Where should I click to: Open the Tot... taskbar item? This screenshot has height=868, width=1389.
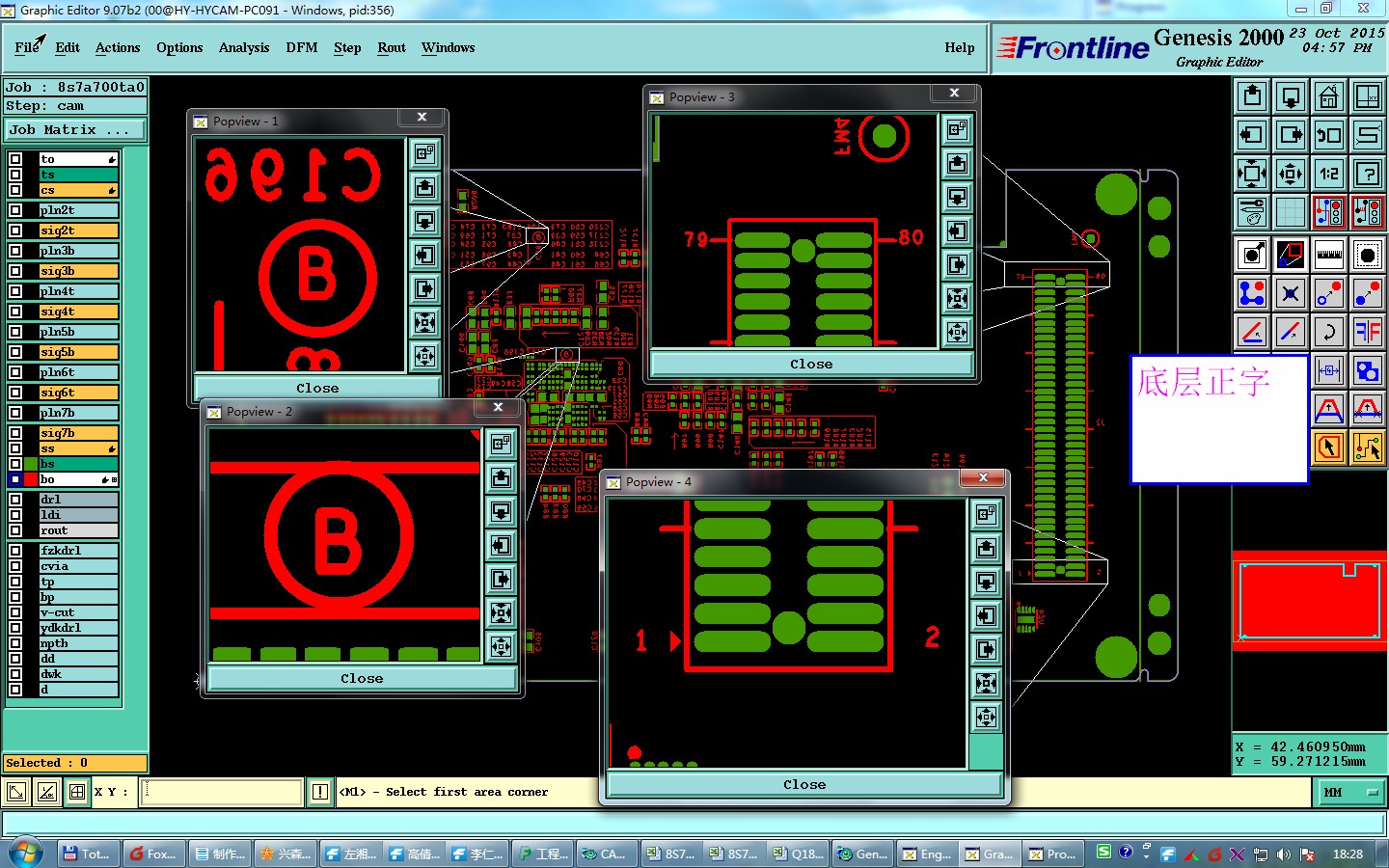[88, 854]
